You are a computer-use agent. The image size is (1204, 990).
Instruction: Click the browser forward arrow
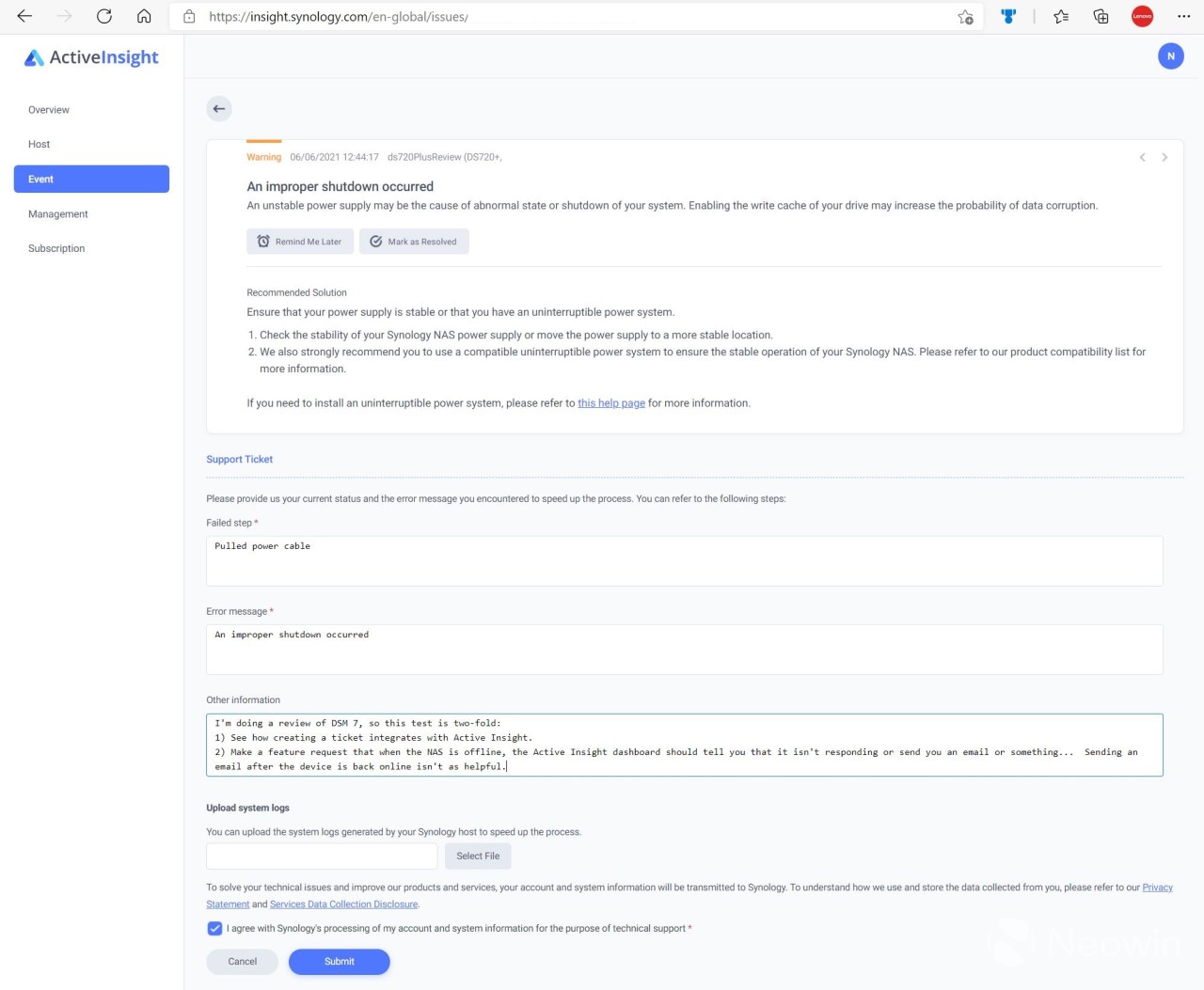tap(64, 16)
